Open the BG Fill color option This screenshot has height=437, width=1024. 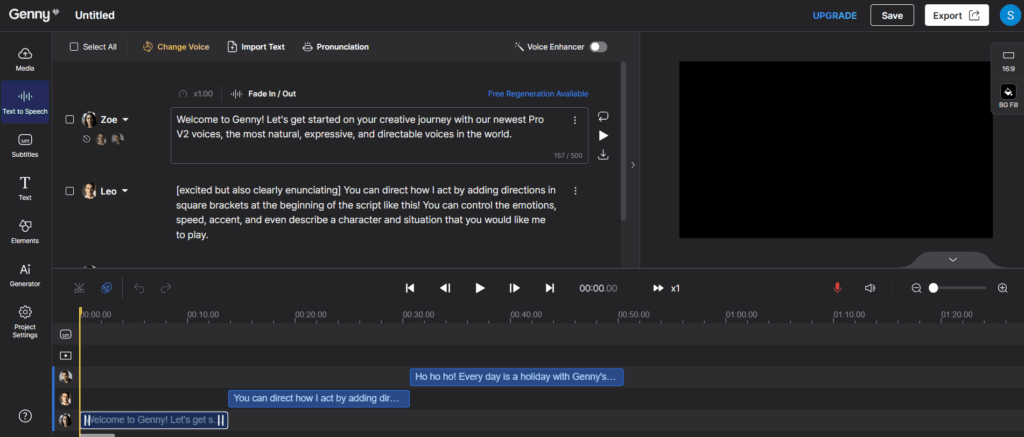pyautogui.click(x=1008, y=97)
